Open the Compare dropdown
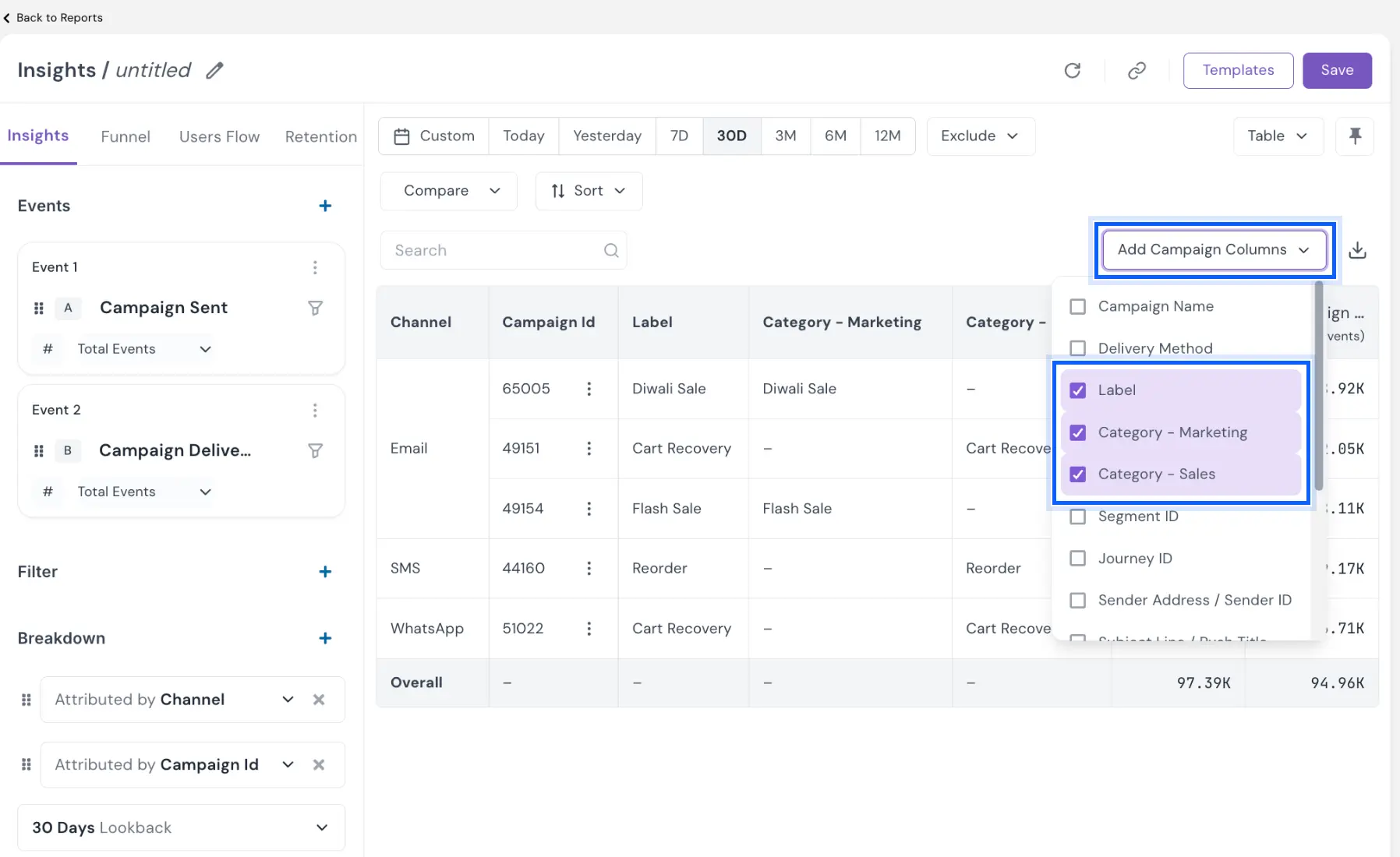This screenshot has width=1400, height=857. [449, 191]
